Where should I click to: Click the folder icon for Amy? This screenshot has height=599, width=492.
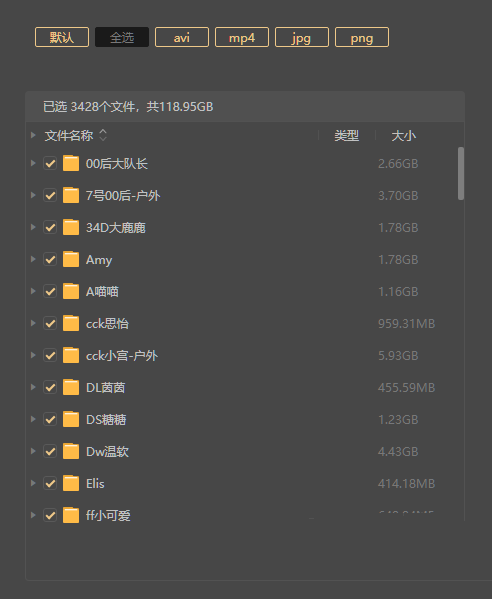(71, 259)
